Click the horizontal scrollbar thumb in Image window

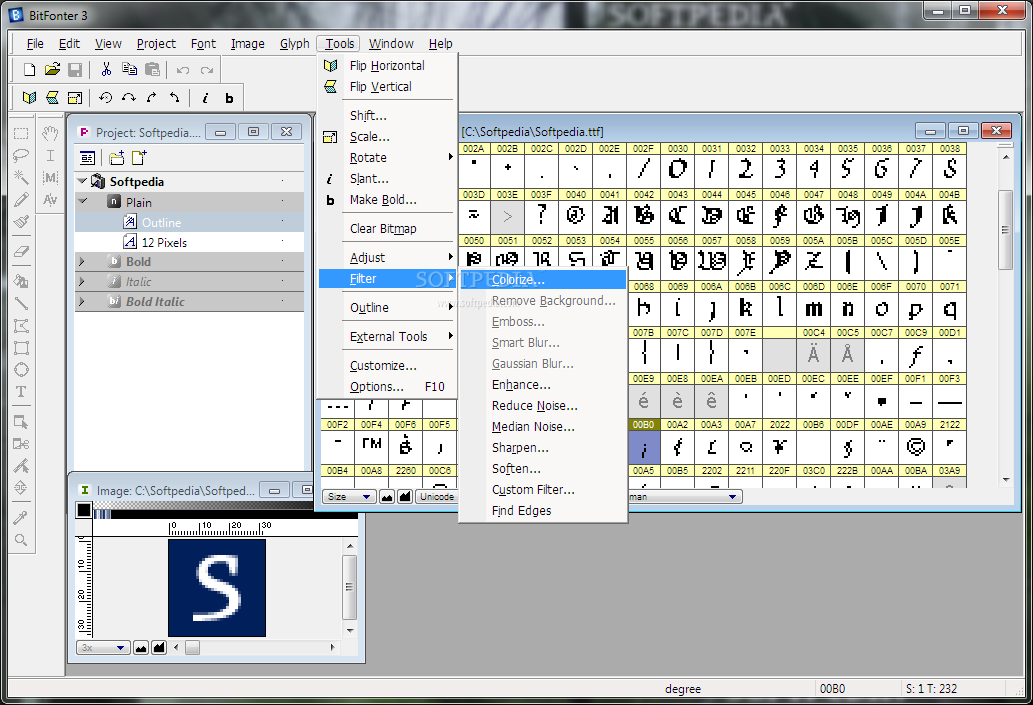point(192,648)
